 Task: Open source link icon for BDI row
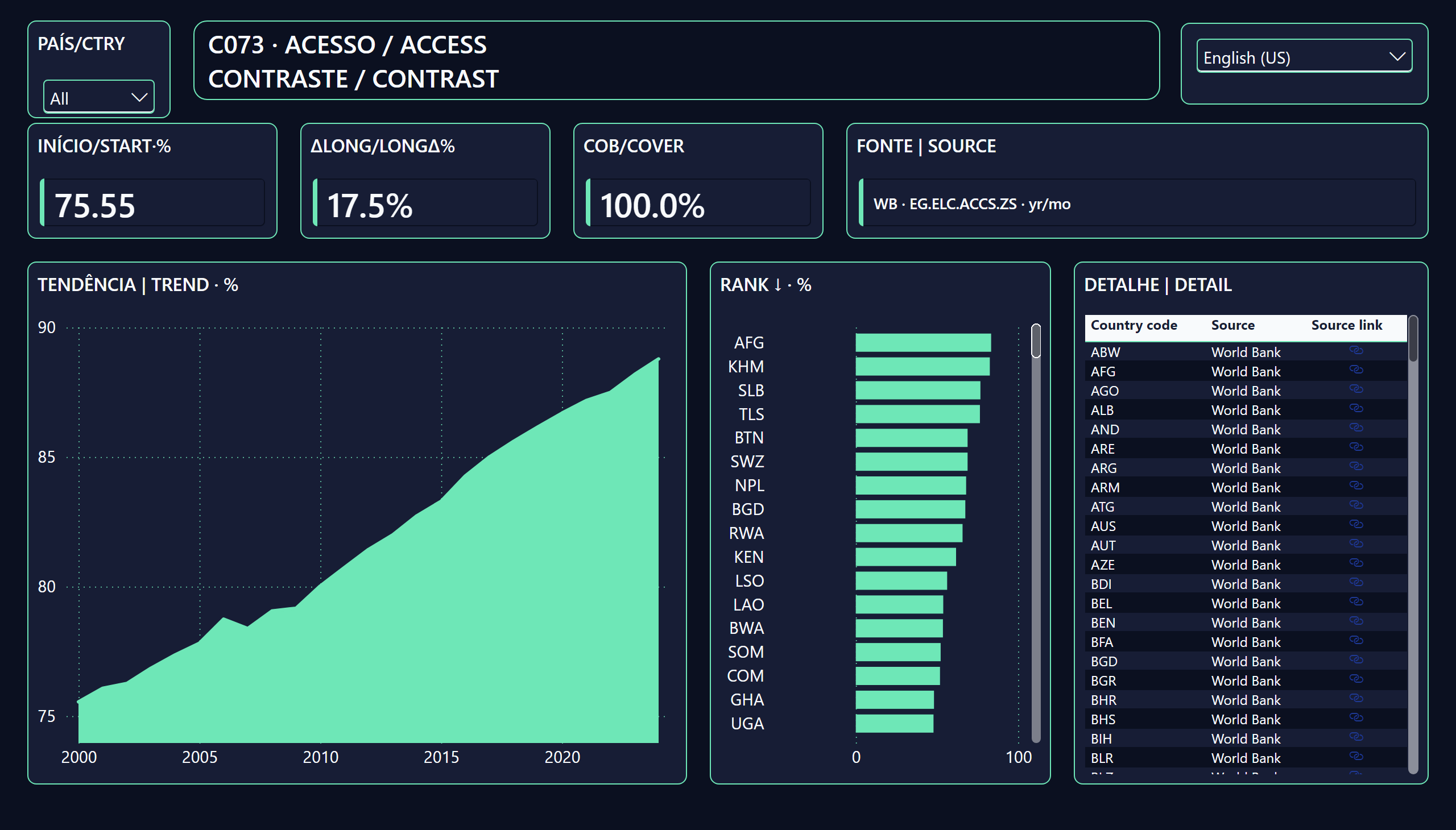click(x=1356, y=583)
